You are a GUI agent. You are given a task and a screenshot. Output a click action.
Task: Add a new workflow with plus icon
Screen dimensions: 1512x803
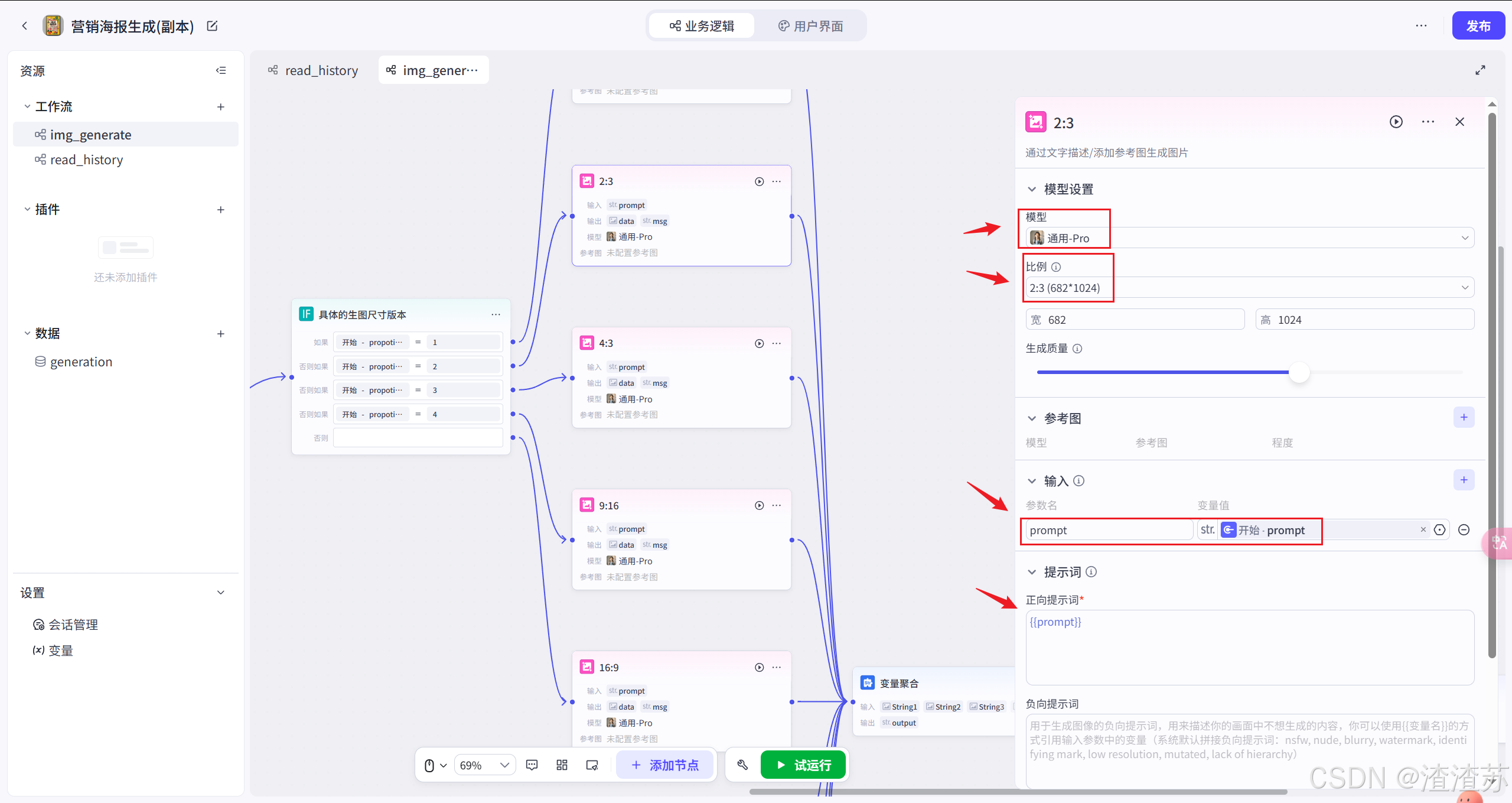221,107
